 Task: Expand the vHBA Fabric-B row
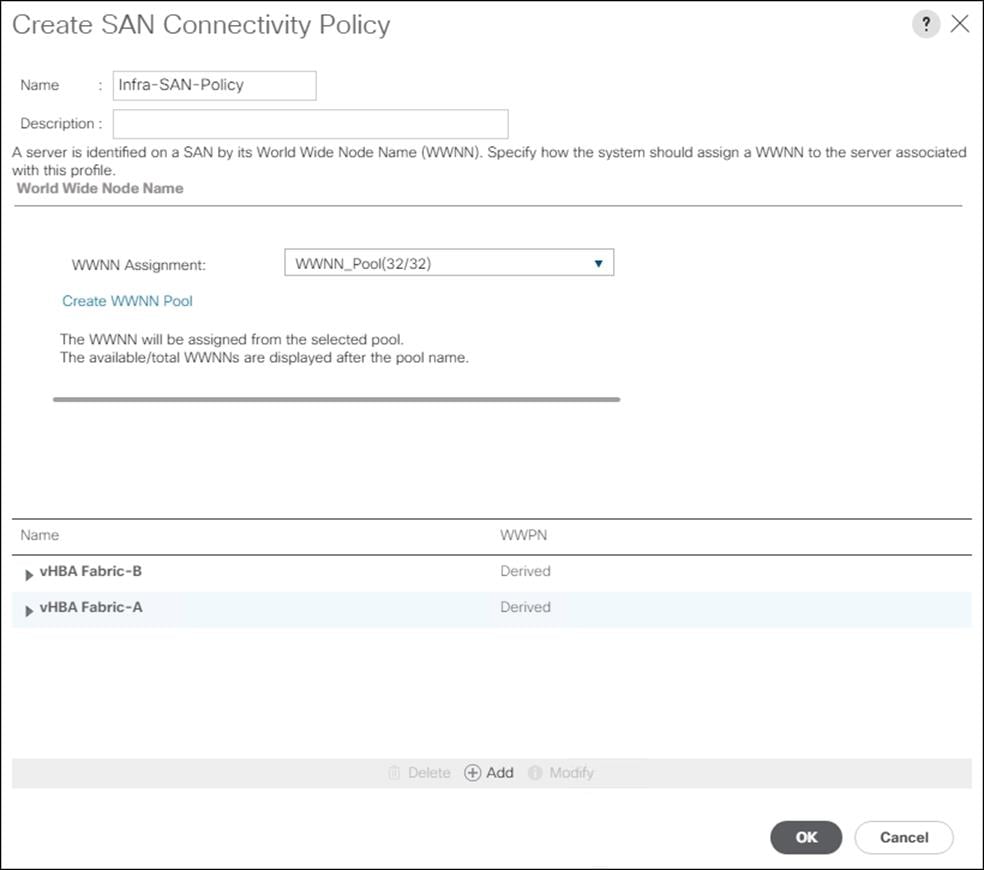click(28, 574)
